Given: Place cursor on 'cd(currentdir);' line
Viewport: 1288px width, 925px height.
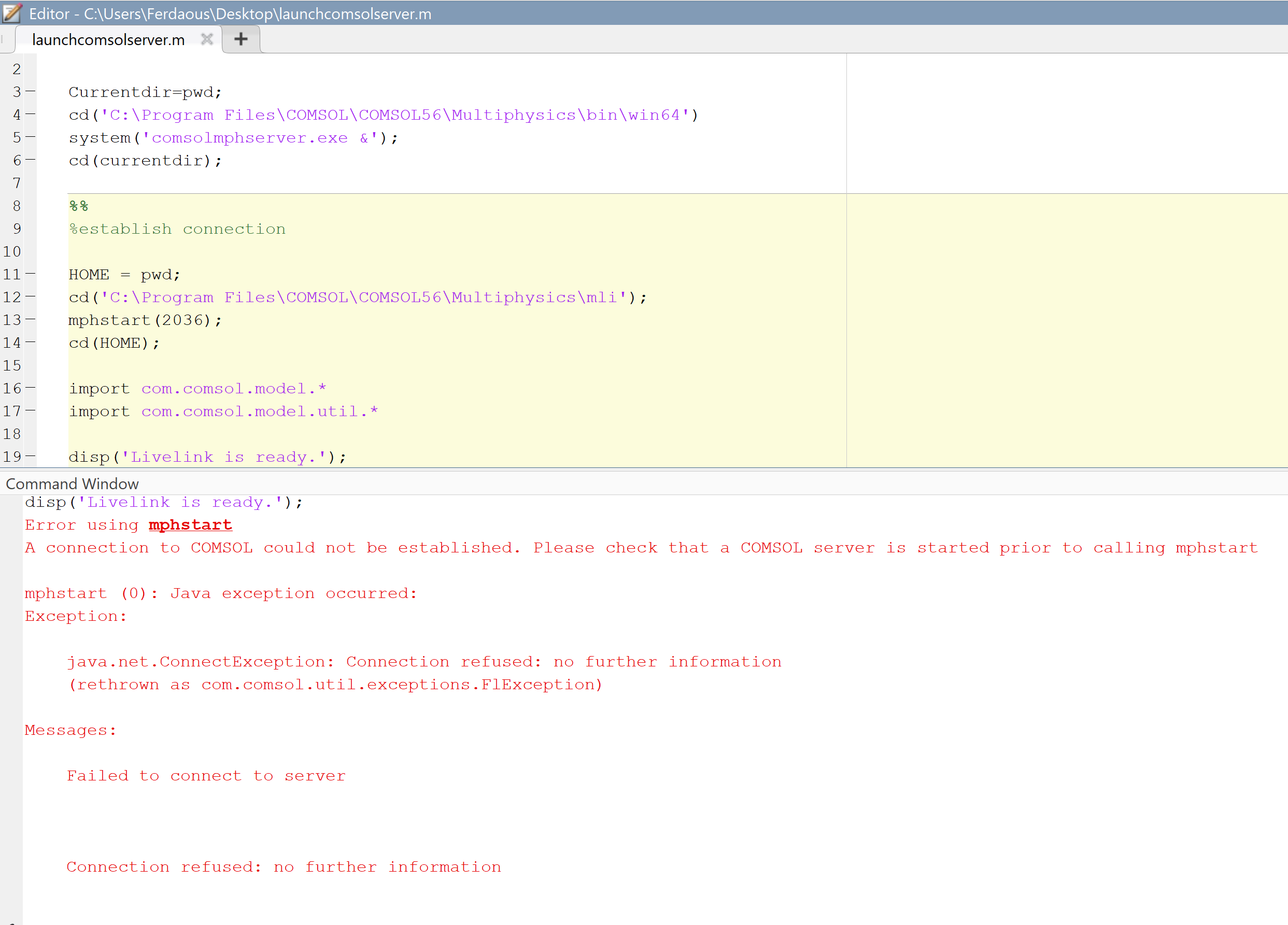Looking at the screenshot, I should point(145,161).
